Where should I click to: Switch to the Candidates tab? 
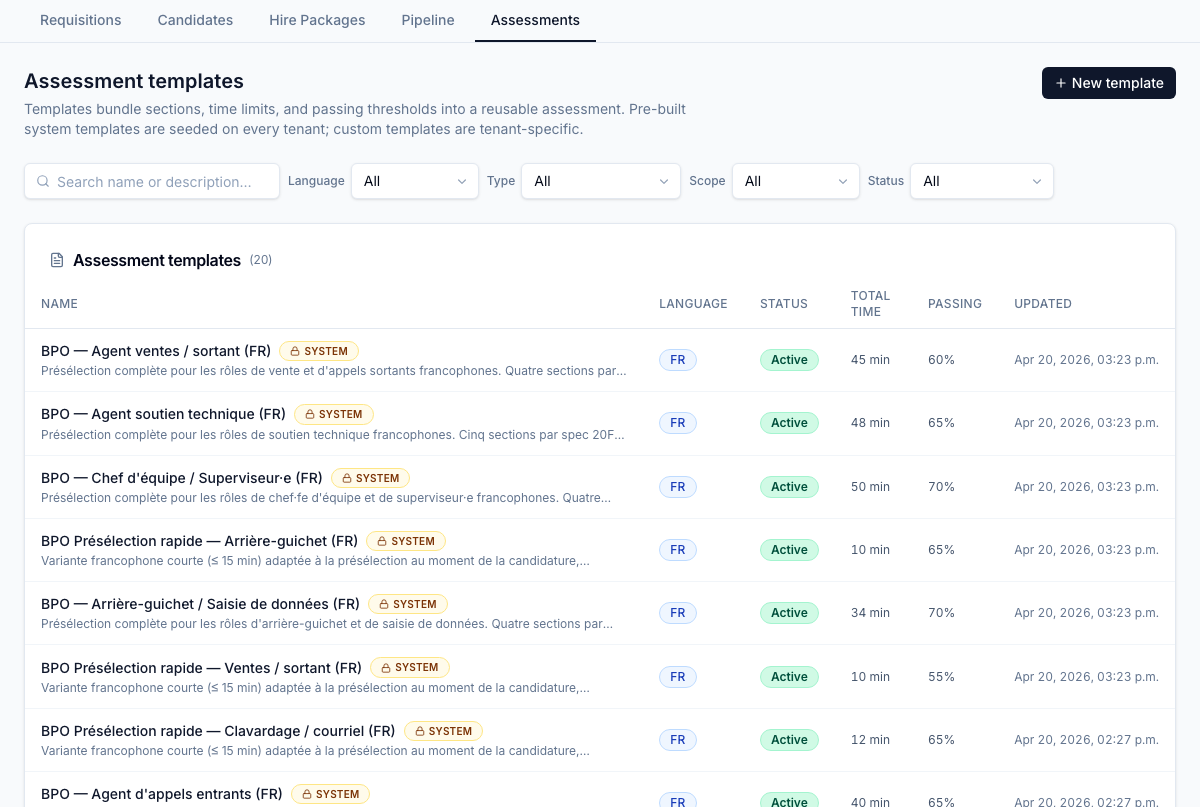point(195,20)
